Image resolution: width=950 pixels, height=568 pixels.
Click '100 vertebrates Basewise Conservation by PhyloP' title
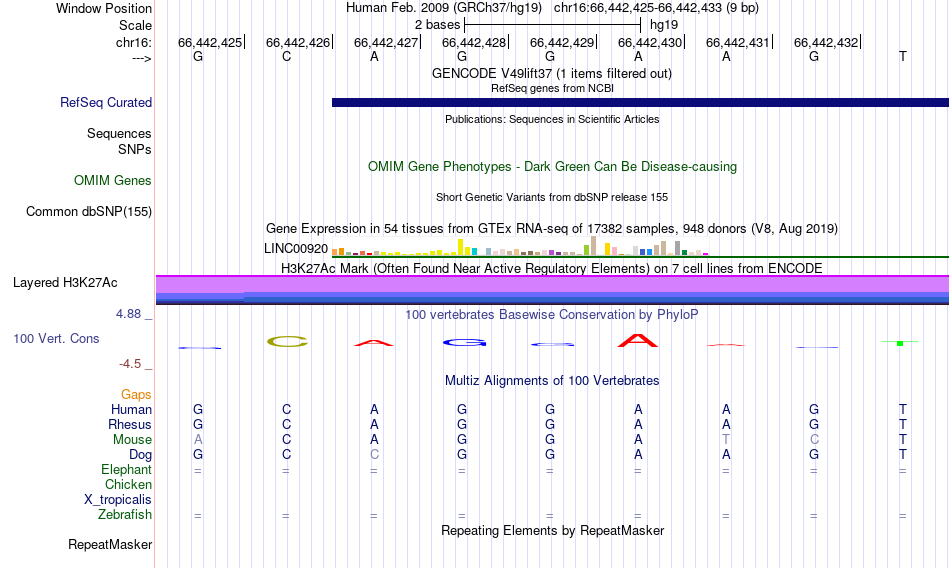tap(552, 315)
